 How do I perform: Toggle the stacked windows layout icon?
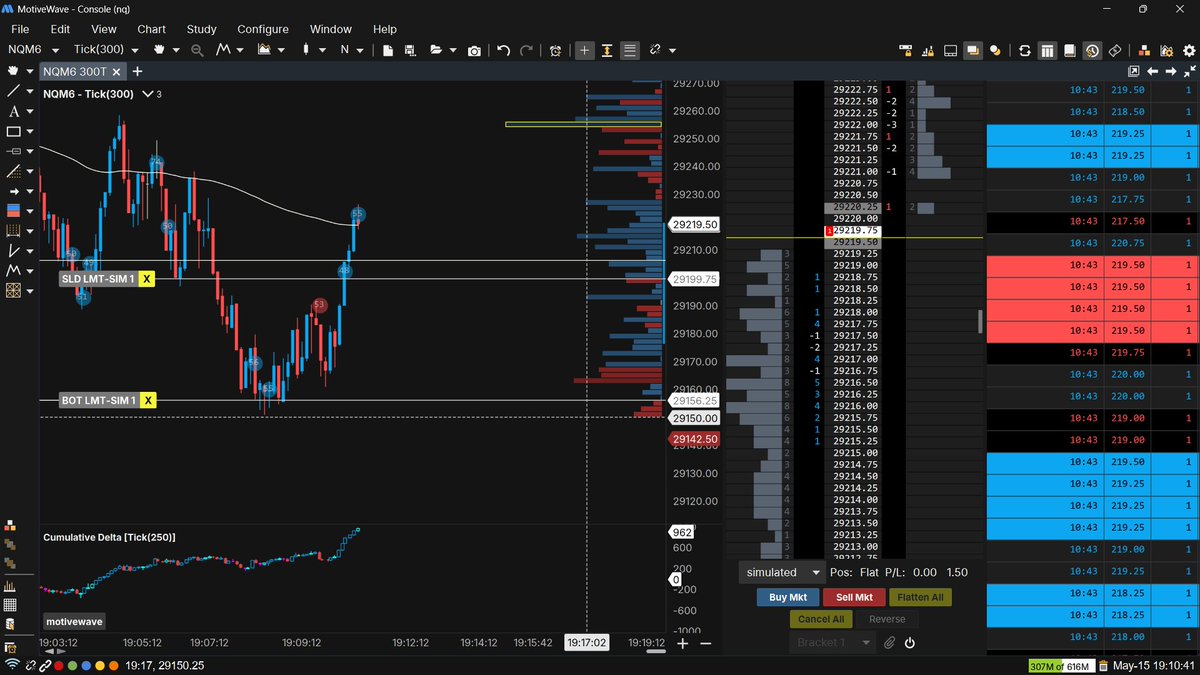click(x=972, y=50)
